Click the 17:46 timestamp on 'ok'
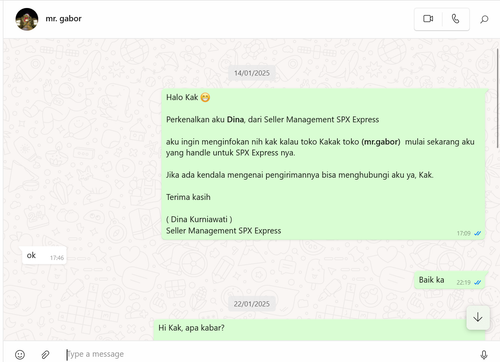The image size is (500, 362). [x=57, y=258]
